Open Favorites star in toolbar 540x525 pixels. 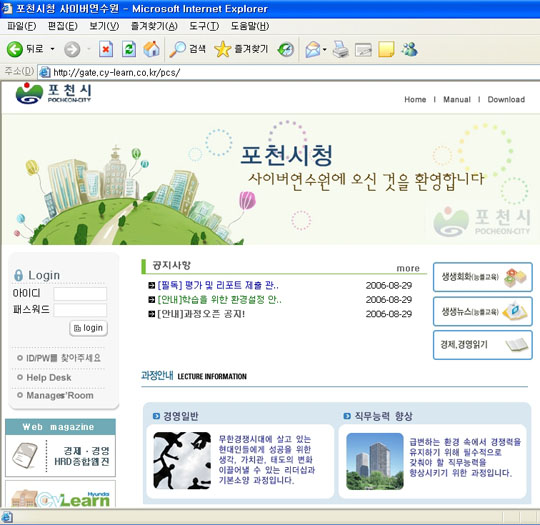[x=222, y=49]
